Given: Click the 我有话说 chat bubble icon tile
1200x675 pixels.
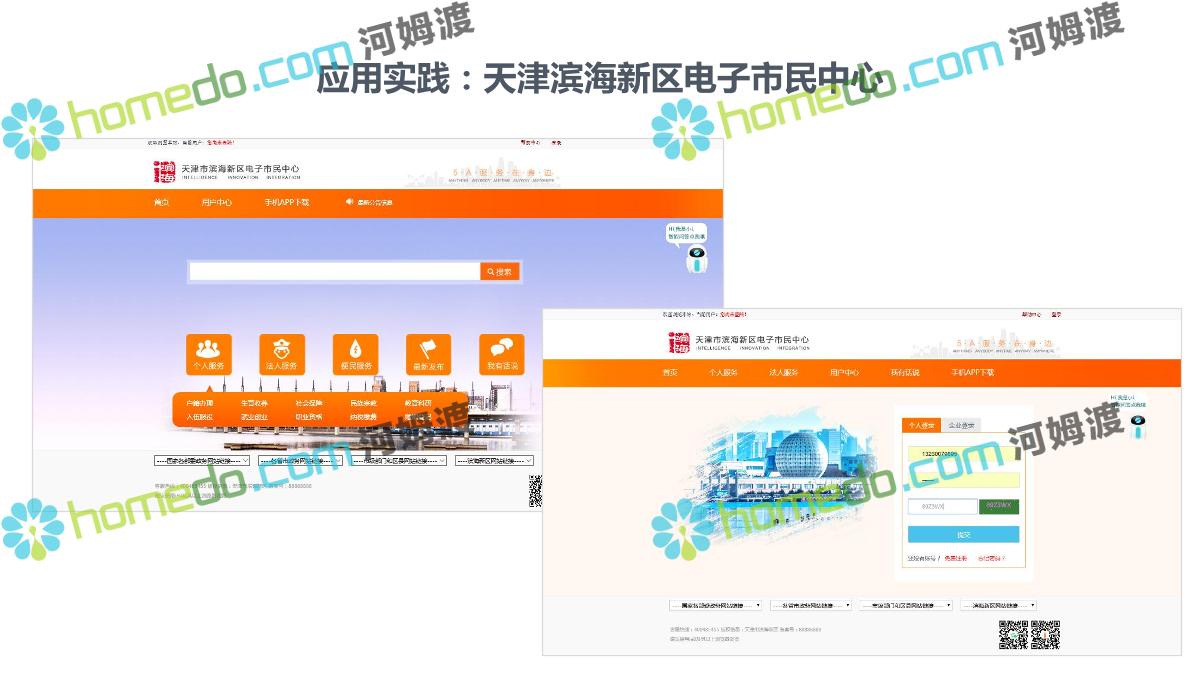Looking at the screenshot, I should click(502, 355).
